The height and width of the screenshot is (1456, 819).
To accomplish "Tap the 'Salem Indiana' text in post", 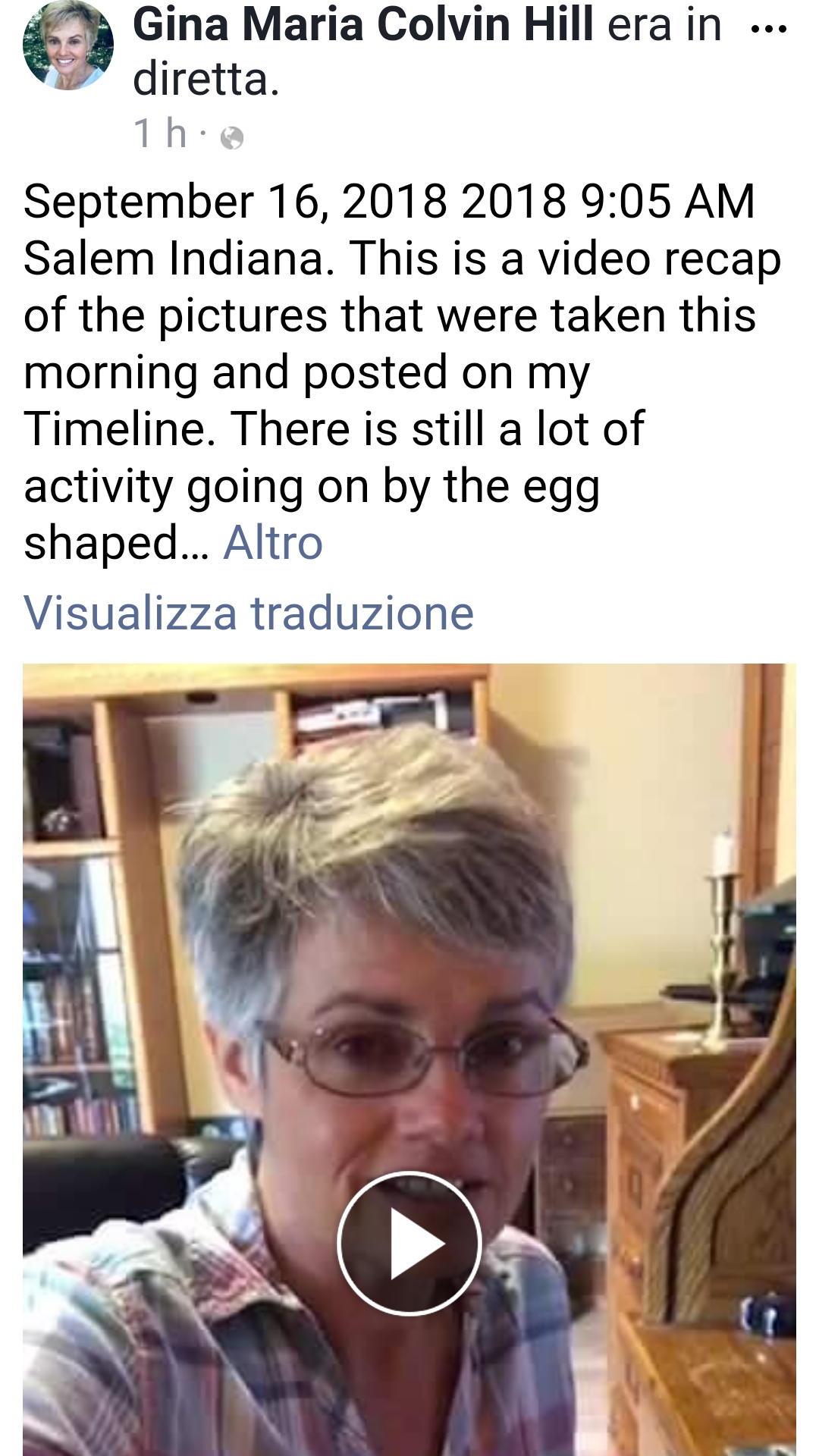I will 179,259.
